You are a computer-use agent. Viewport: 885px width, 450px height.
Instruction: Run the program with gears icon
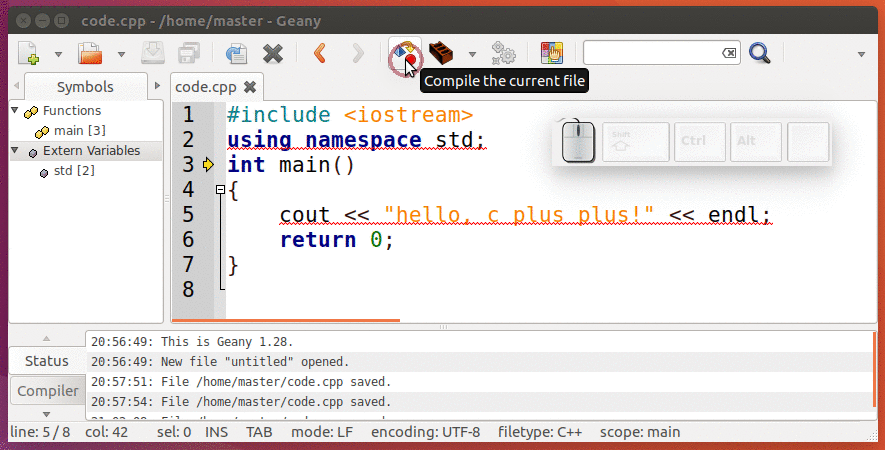tap(503, 53)
